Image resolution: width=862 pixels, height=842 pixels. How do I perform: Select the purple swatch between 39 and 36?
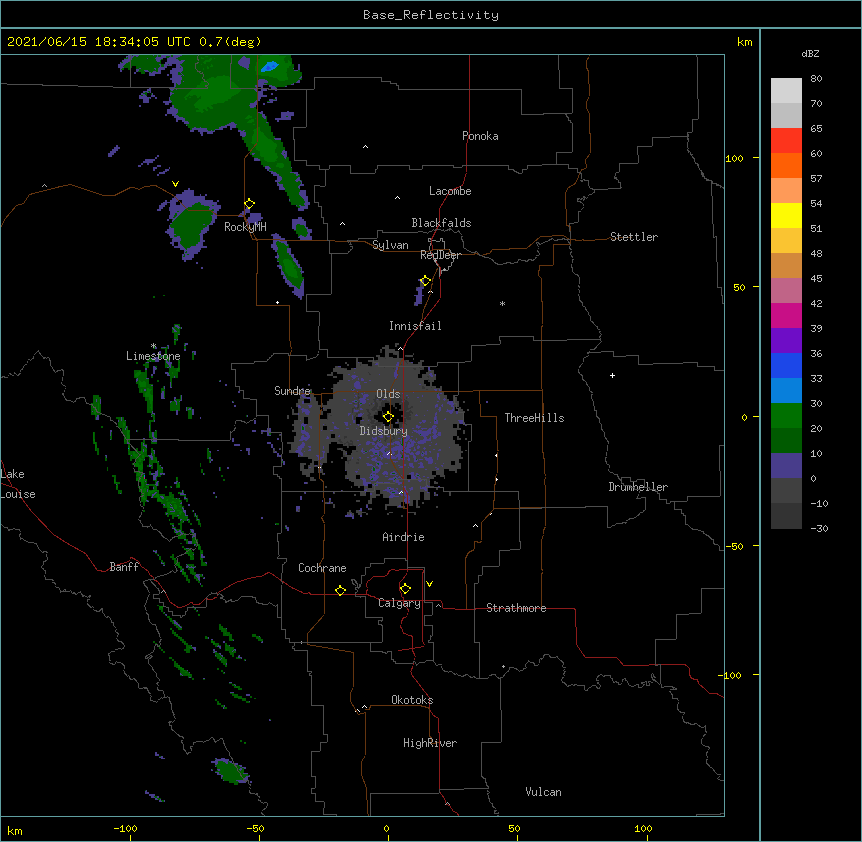coord(786,340)
